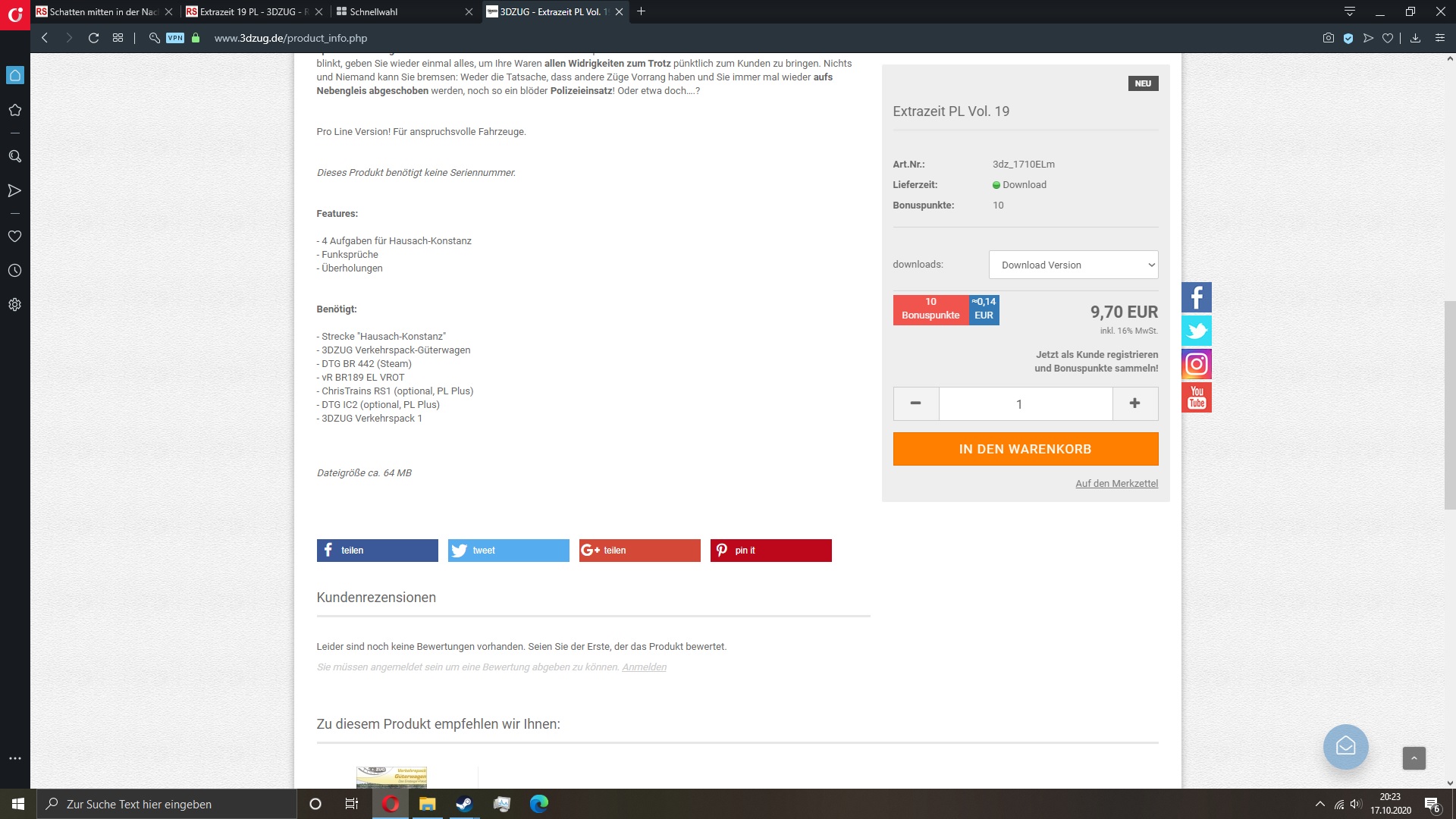Open the notification center
The height and width of the screenshot is (819, 1456).
[1432, 805]
